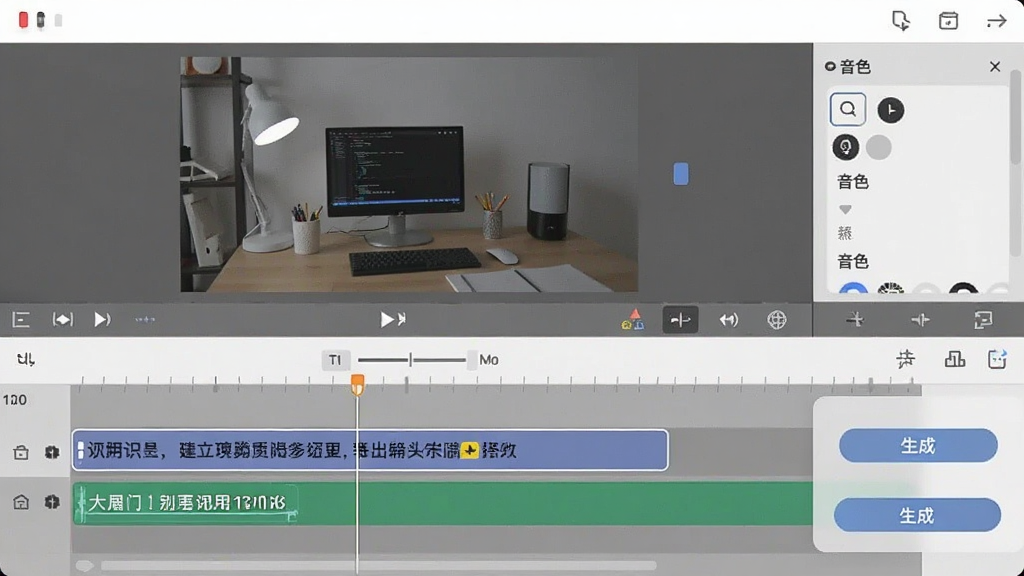Click the vertical scrollbar of the 音色 panel

(x=1016, y=118)
